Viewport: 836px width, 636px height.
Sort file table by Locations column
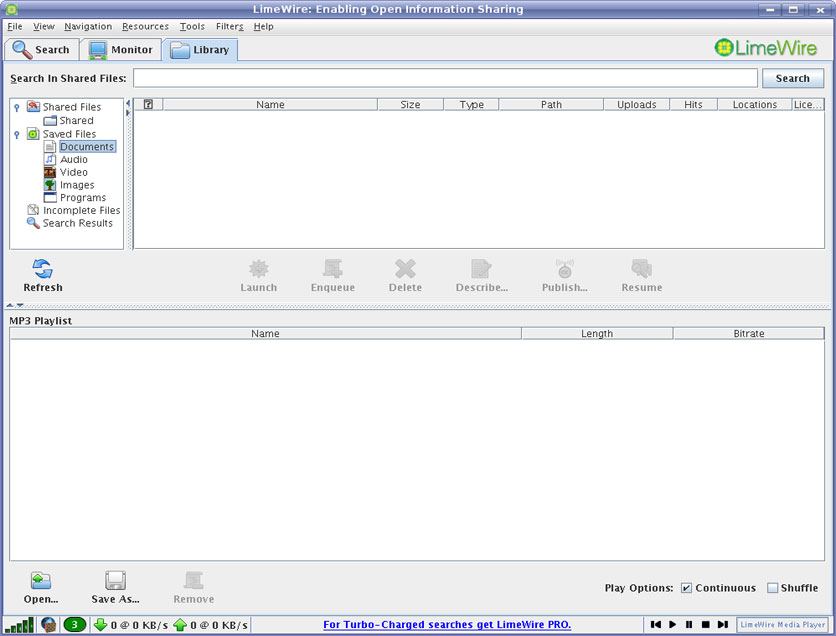754,104
